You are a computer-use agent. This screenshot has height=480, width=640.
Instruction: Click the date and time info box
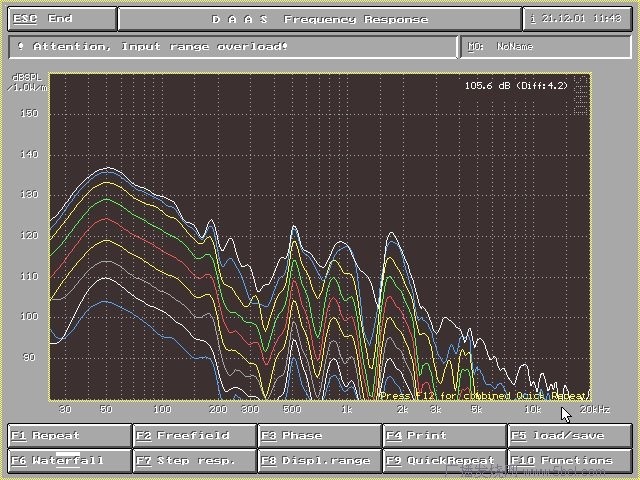click(577, 19)
